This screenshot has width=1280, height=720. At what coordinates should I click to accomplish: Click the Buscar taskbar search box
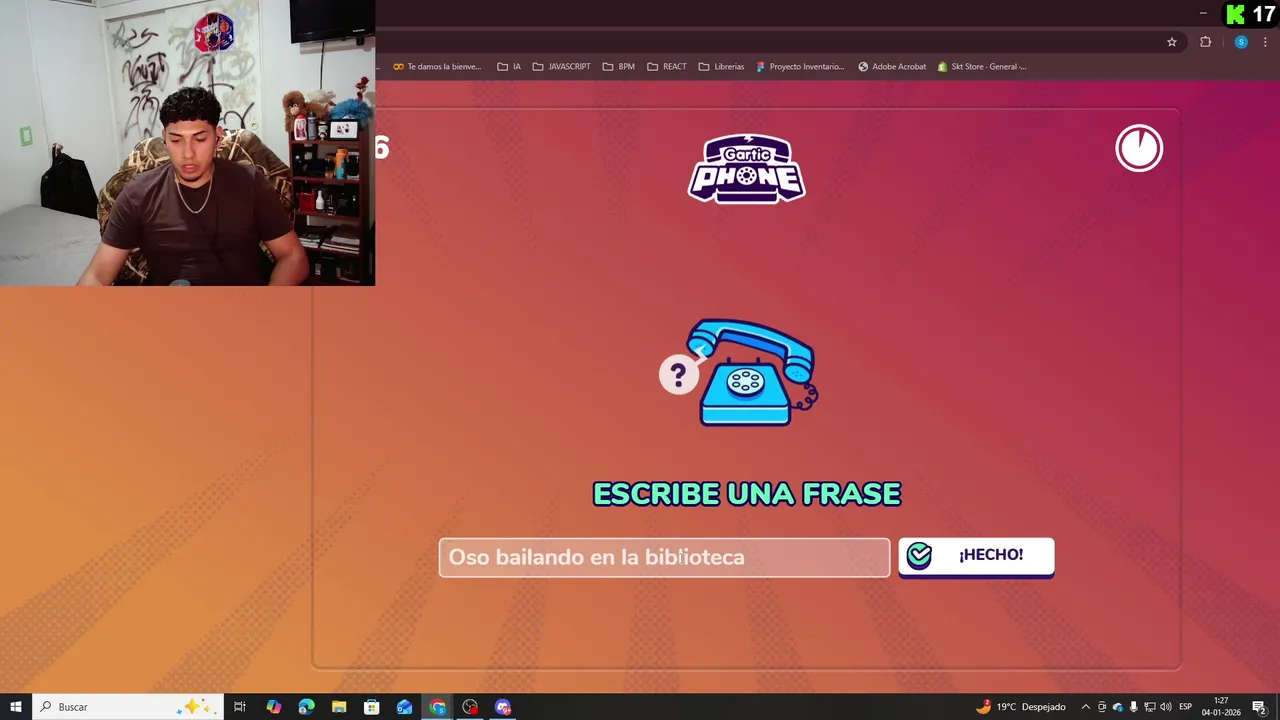[x=128, y=707]
